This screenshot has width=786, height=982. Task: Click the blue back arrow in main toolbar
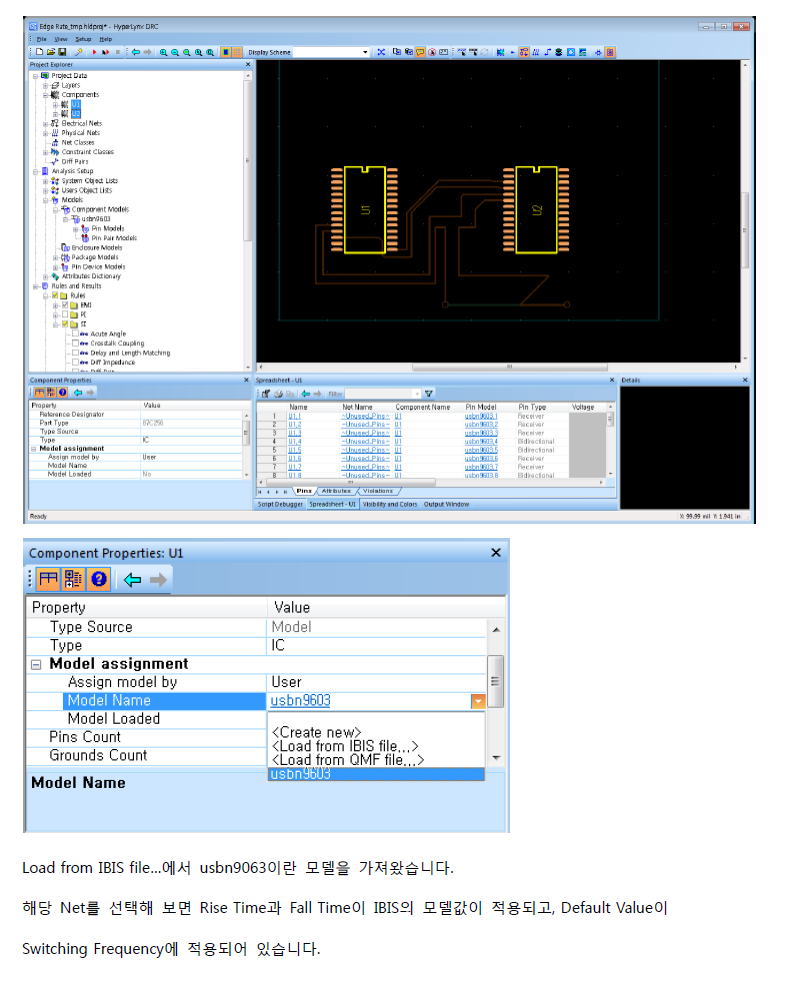[136, 51]
